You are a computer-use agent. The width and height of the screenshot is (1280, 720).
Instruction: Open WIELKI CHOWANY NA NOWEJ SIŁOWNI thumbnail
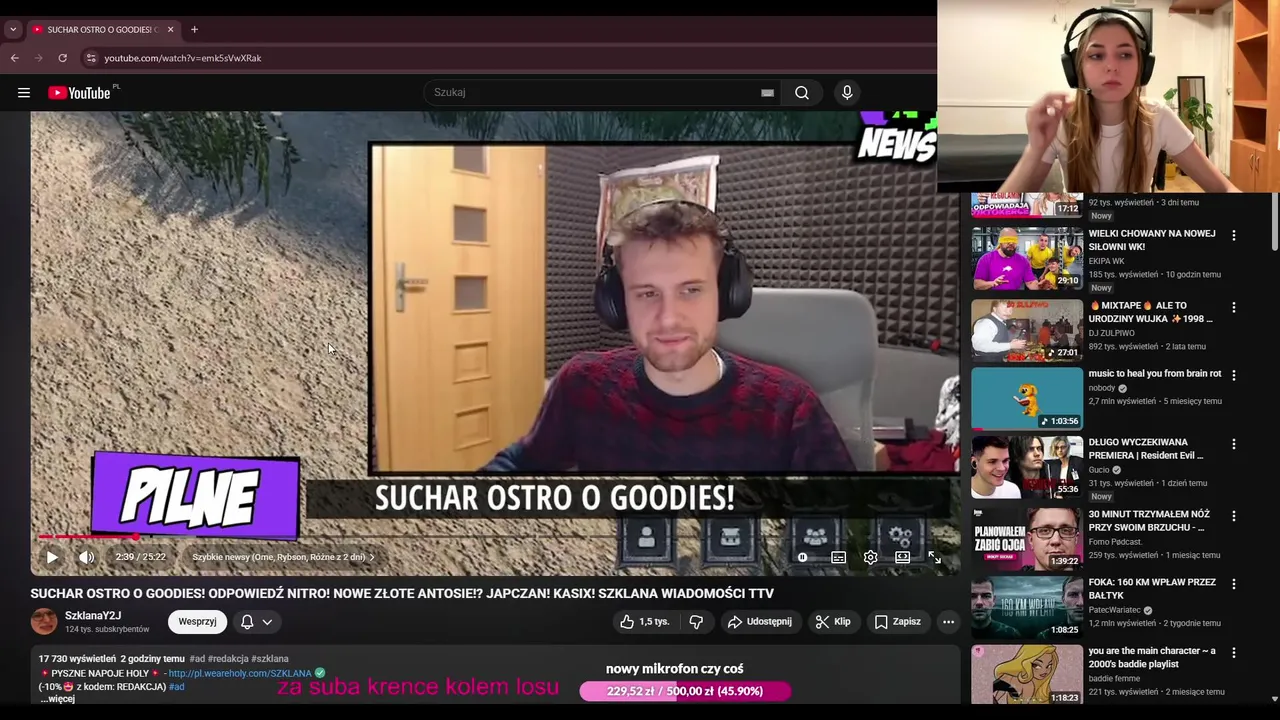1027,258
